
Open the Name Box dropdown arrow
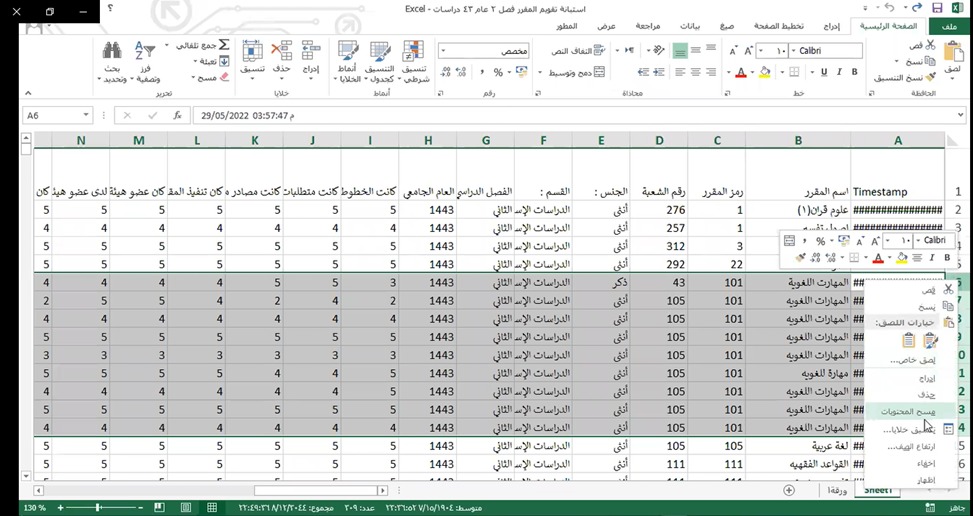[86, 115]
